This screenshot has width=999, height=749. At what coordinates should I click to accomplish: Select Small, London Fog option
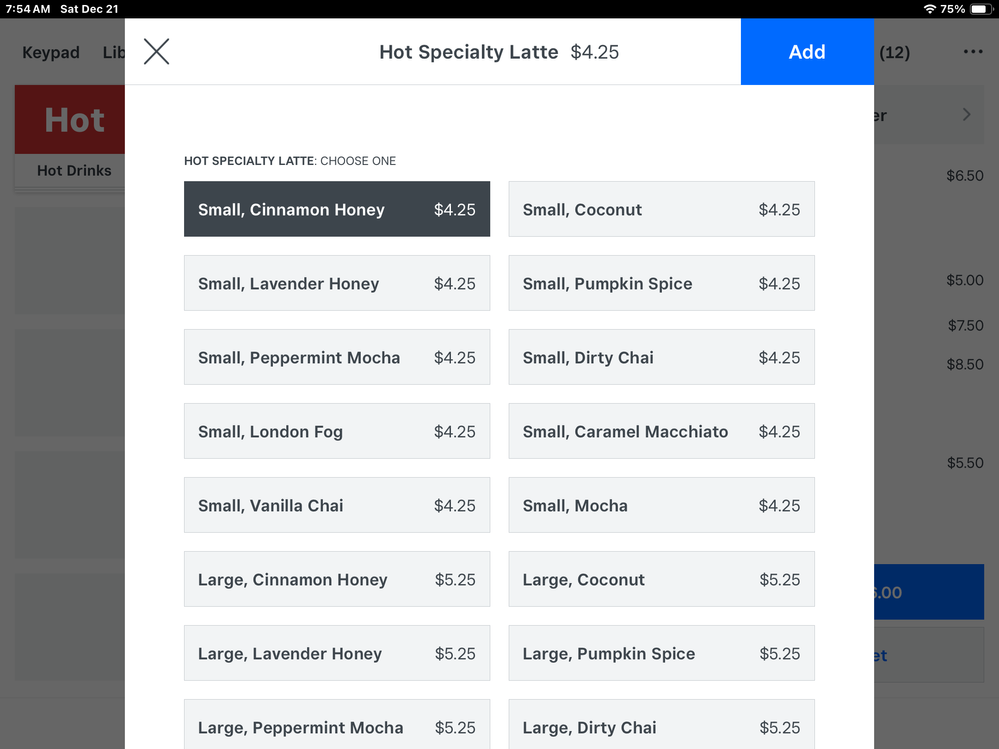(336, 431)
